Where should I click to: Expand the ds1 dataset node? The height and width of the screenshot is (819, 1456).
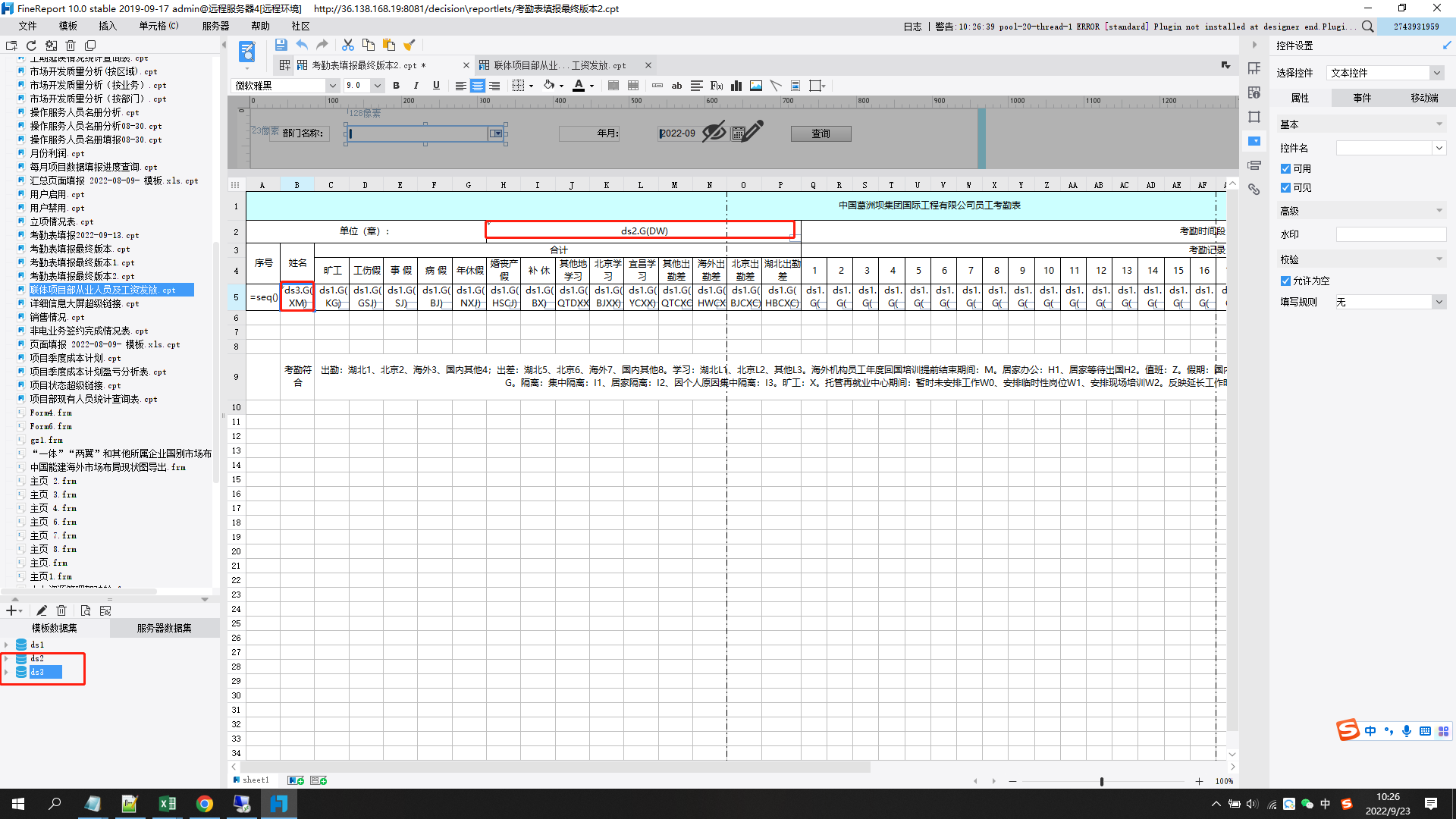[6, 645]
